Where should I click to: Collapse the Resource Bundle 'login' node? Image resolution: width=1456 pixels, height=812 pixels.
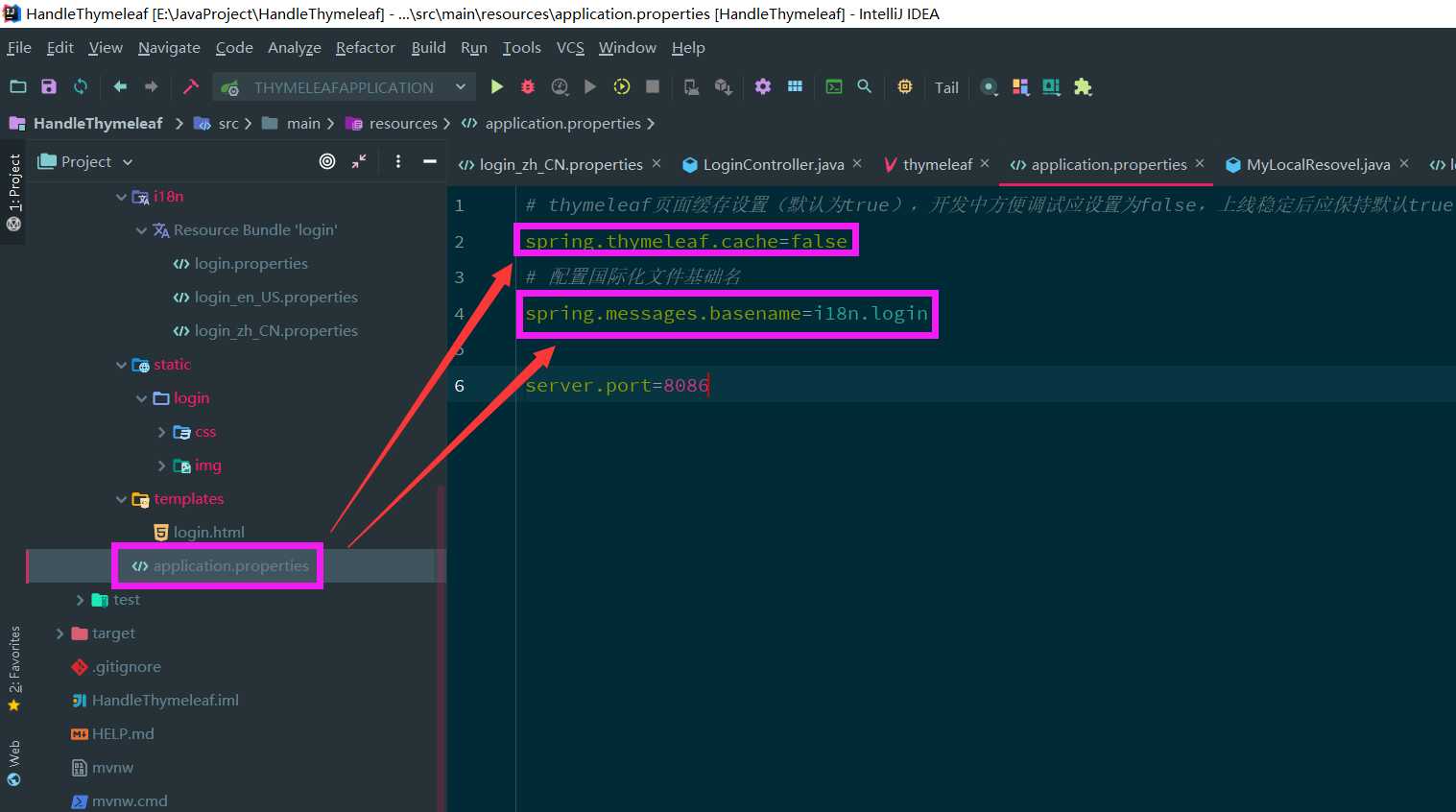141,230
